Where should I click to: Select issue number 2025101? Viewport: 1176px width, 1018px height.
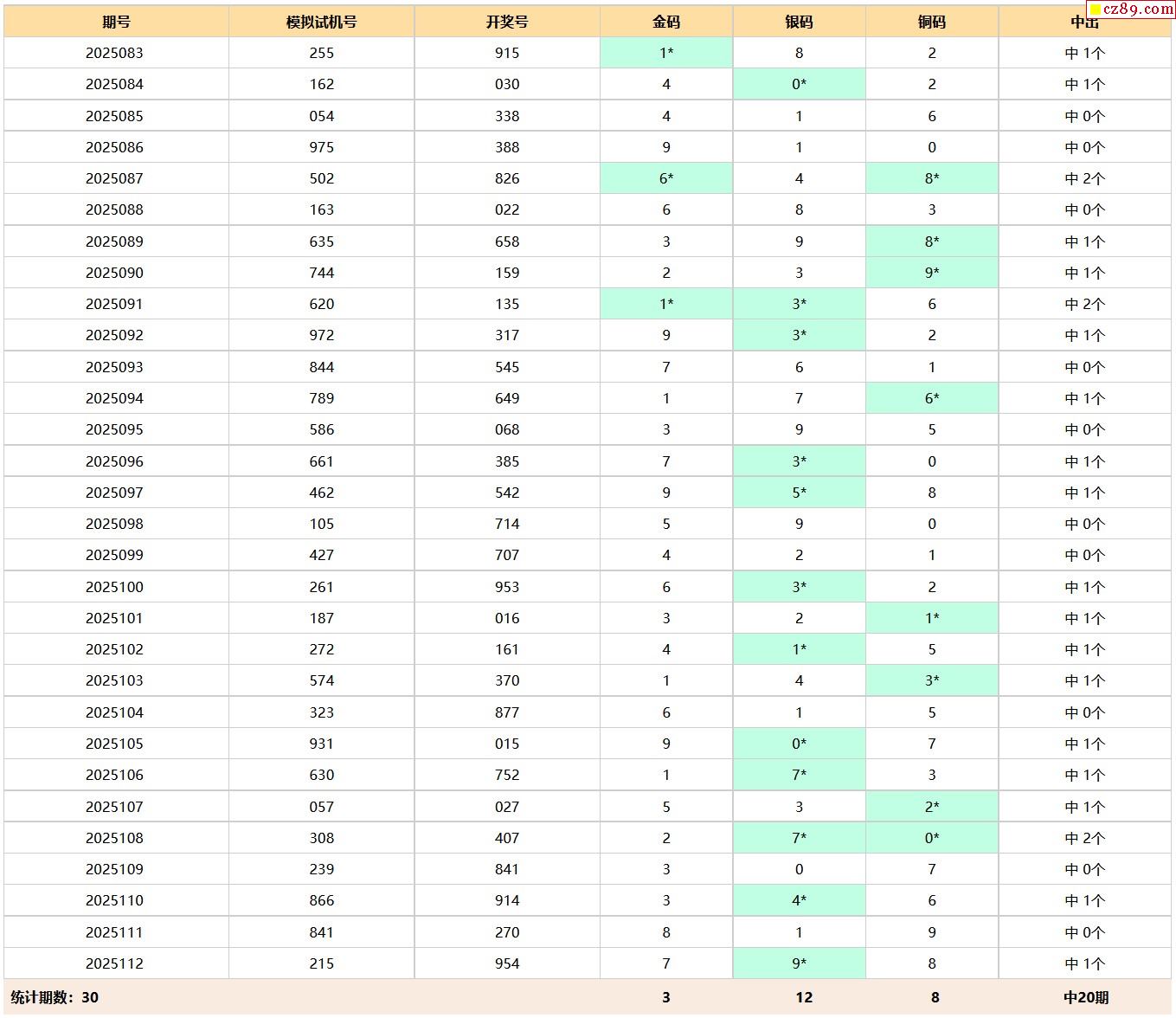coord(114,618)
